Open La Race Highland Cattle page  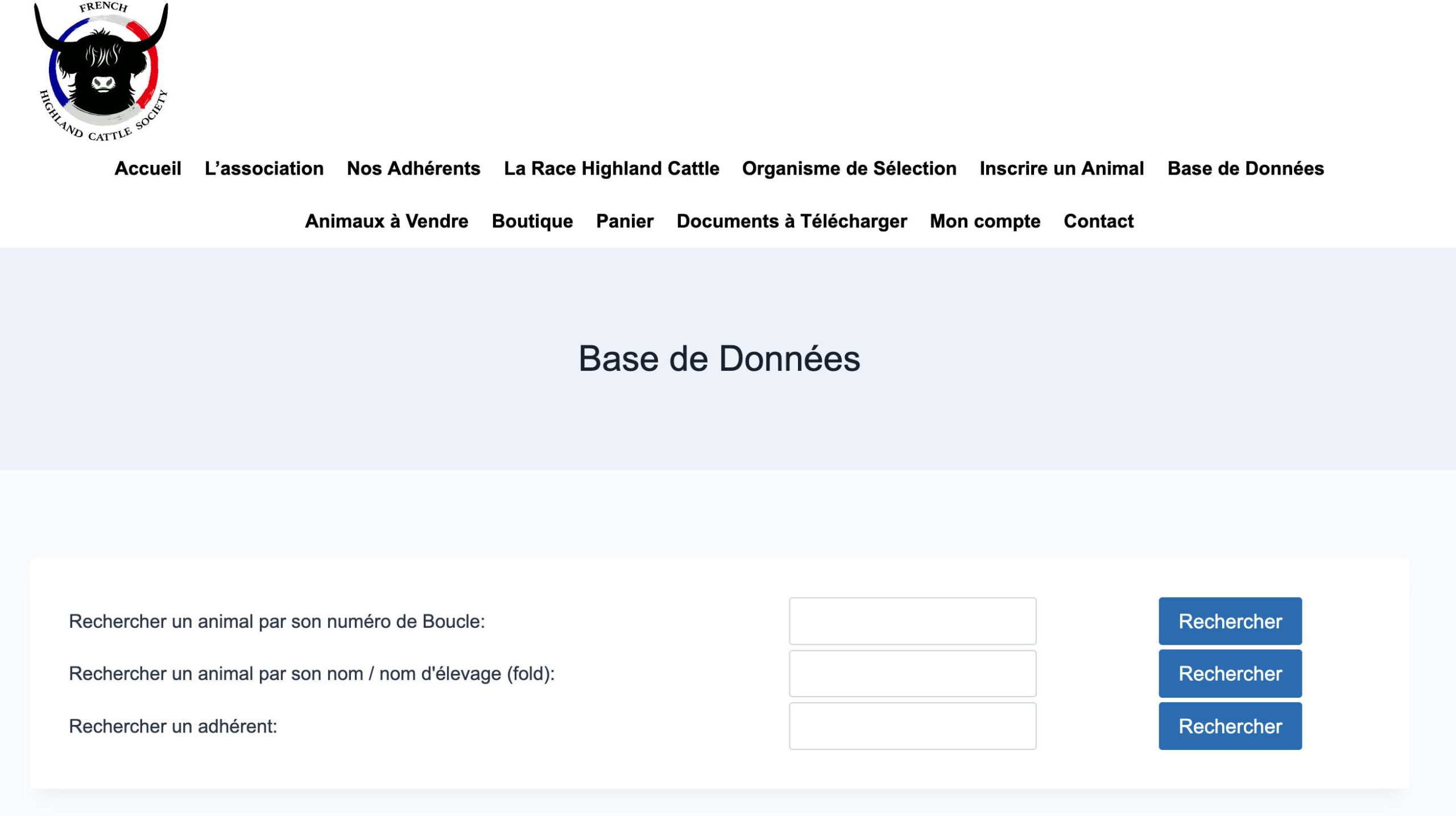pyautogui.click(x=611, y=168)
